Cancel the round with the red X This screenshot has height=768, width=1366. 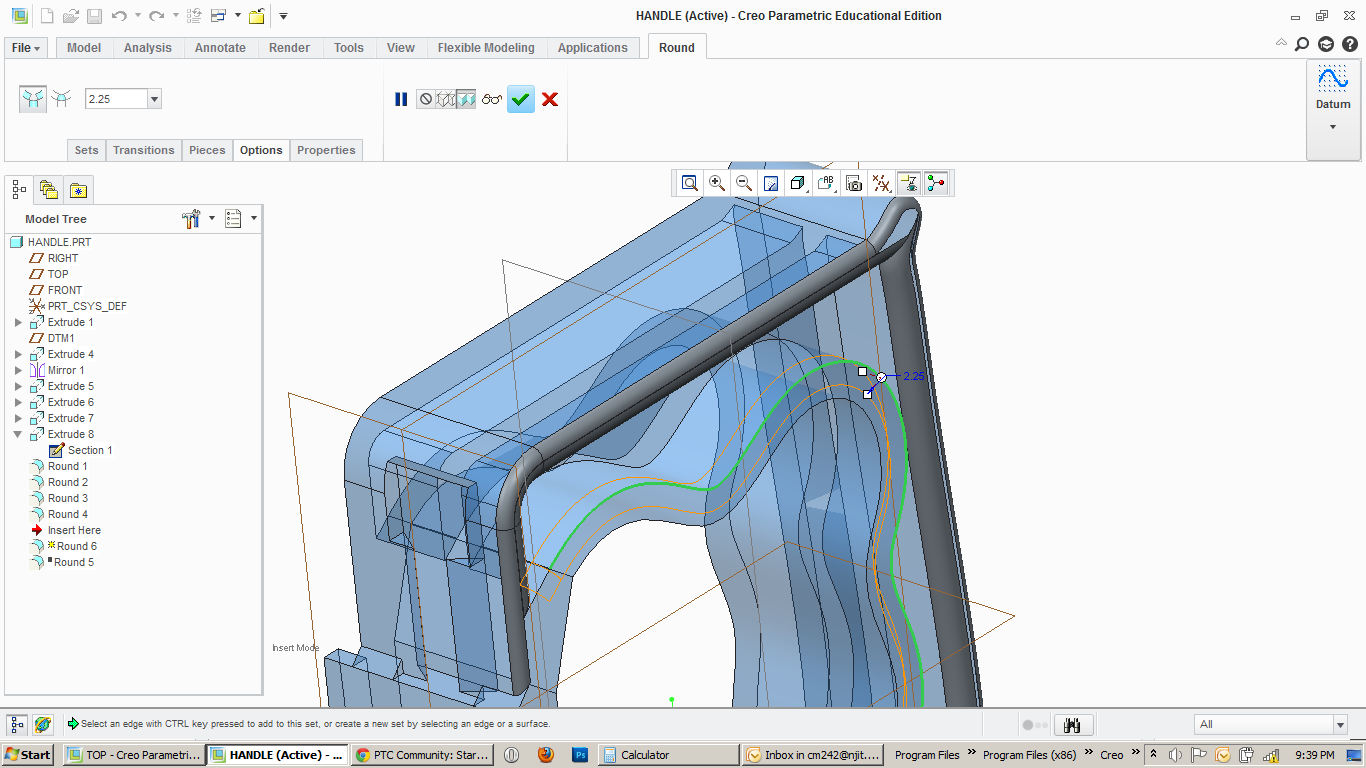point(550,99)
